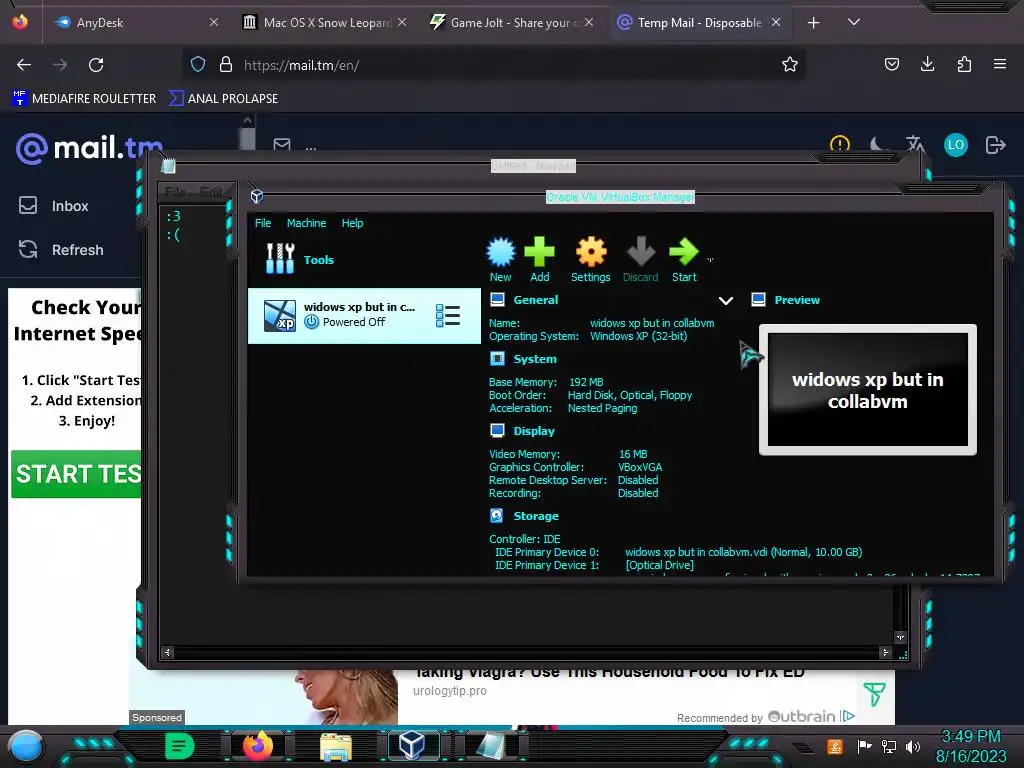Open the list all tabs dropdown
This screenshot has width=1024, height=768.
click(x=854, y=22)
